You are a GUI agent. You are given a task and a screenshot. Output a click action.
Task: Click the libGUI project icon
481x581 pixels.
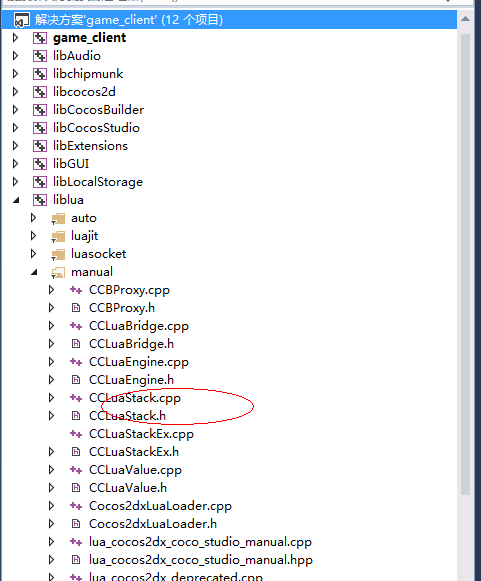(x=40, y=164)
